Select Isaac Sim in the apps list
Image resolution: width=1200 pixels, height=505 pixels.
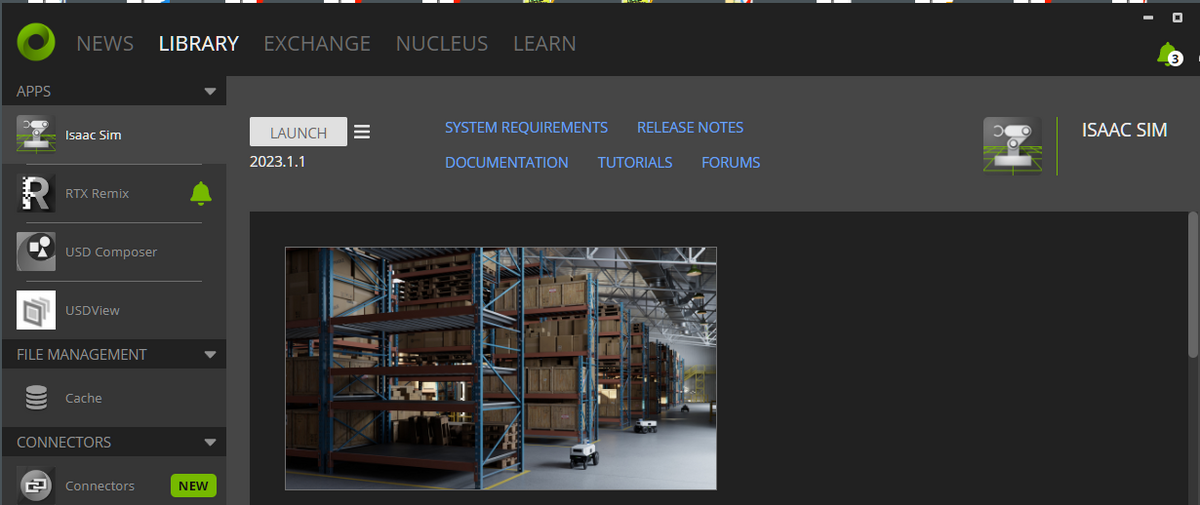(113, 135)
